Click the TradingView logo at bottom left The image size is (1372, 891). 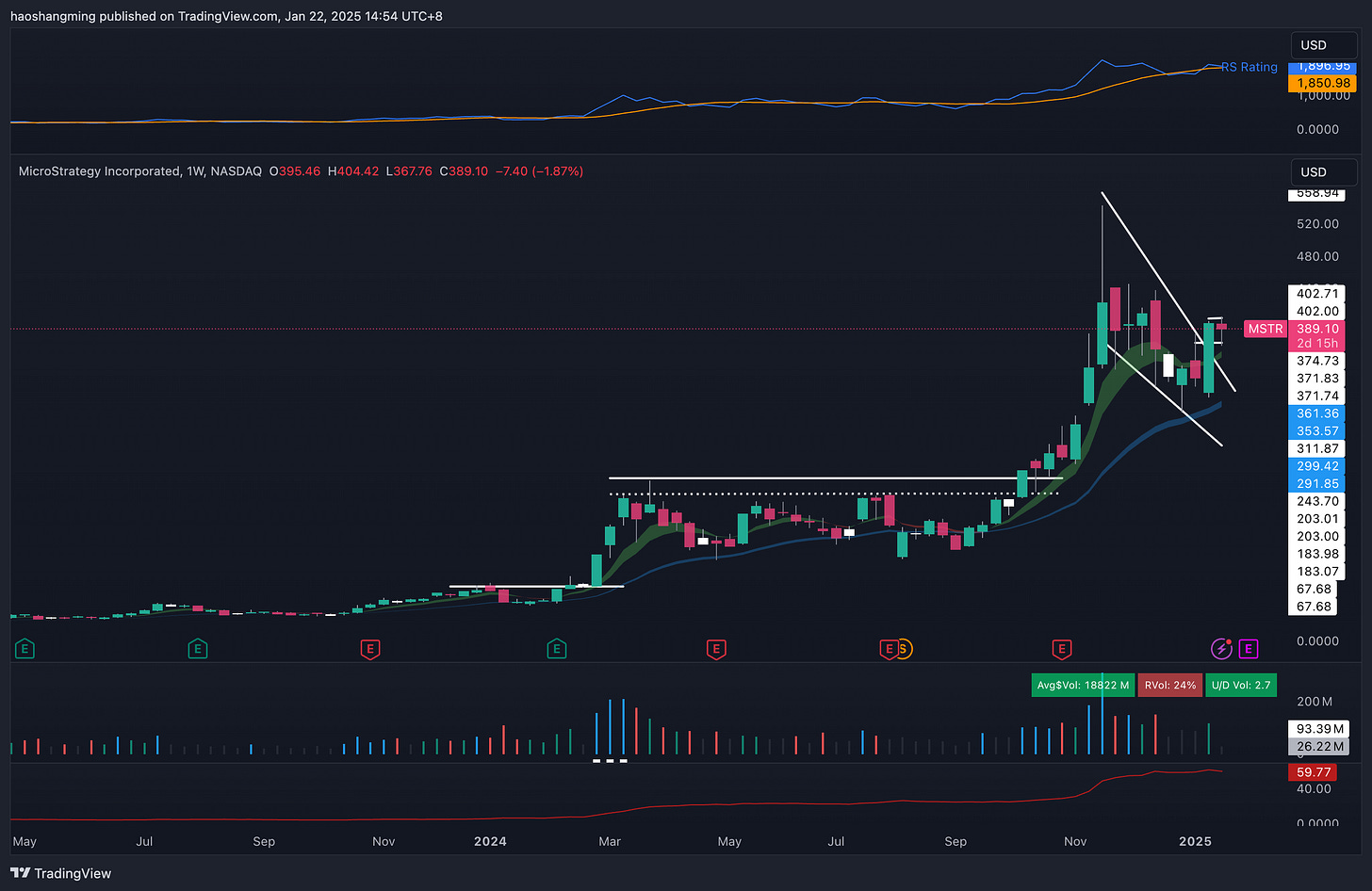pos(60,873)
